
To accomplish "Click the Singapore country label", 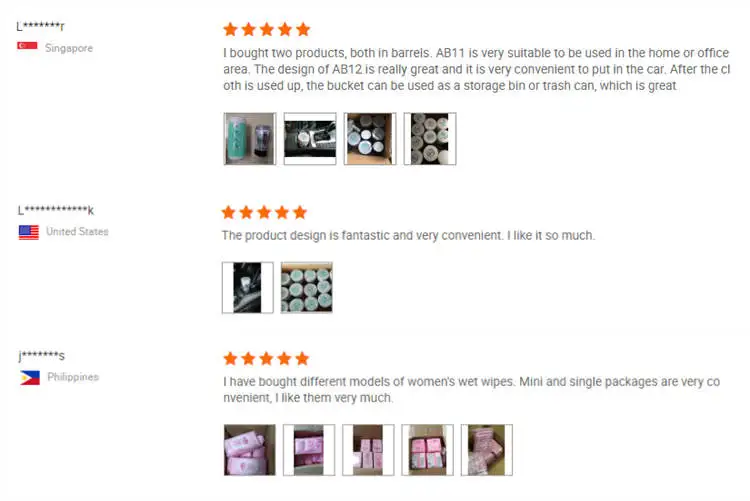I will (69, 48).
